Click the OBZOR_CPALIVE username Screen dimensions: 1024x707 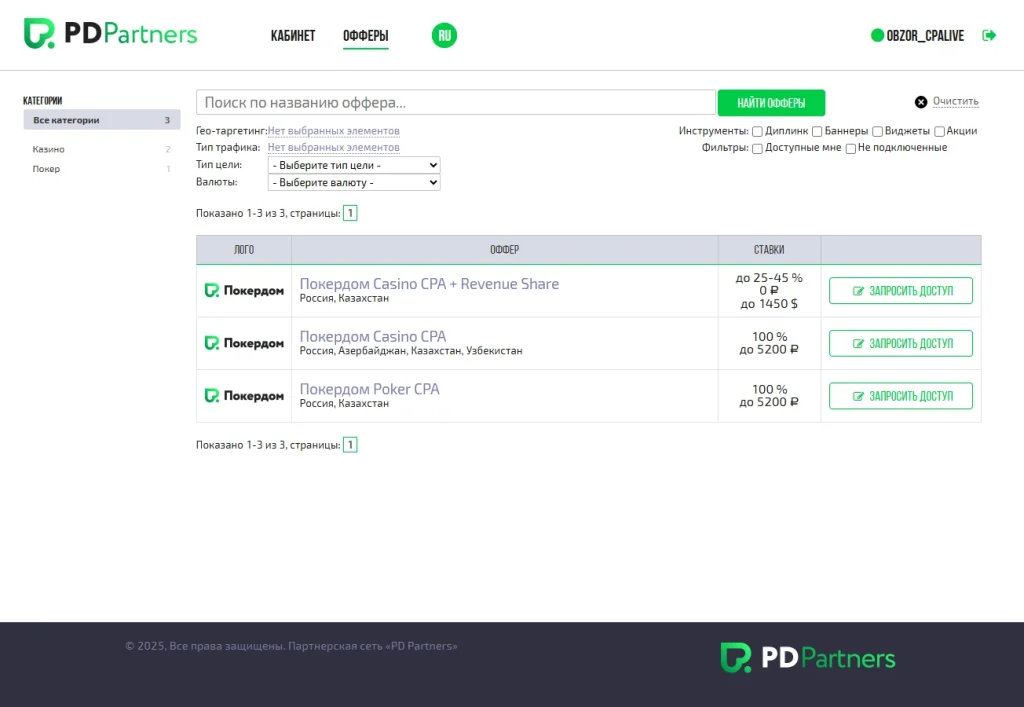click(925, 36)
